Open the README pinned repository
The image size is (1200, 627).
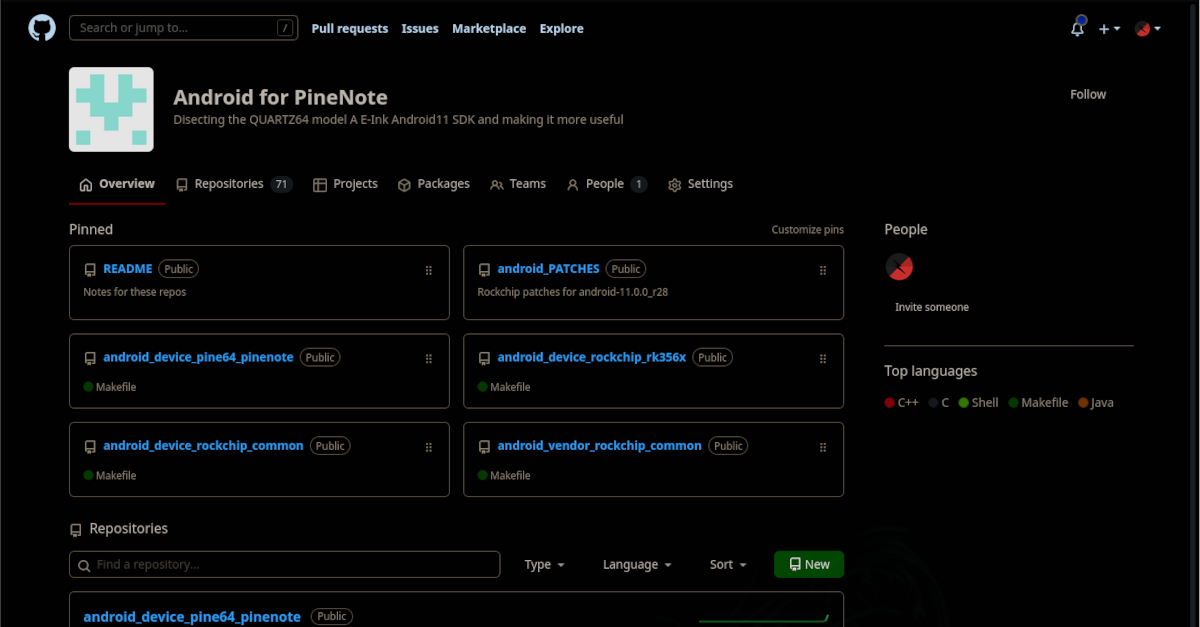click(128, 269)
